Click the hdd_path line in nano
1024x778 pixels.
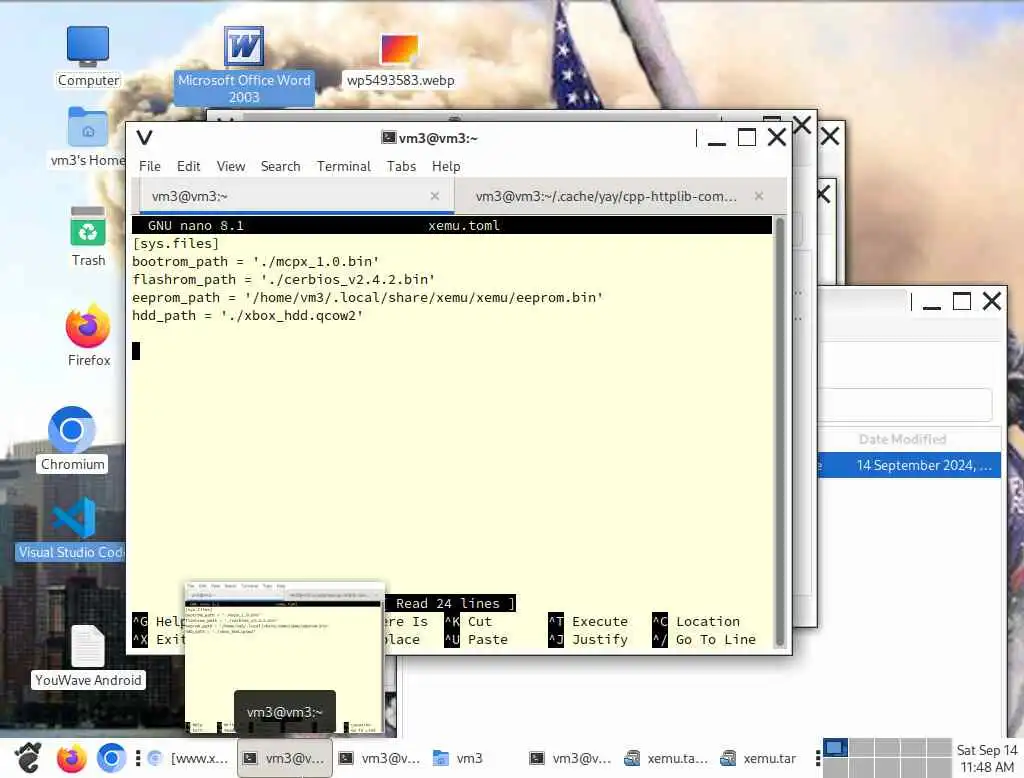(x=248, y=316)
